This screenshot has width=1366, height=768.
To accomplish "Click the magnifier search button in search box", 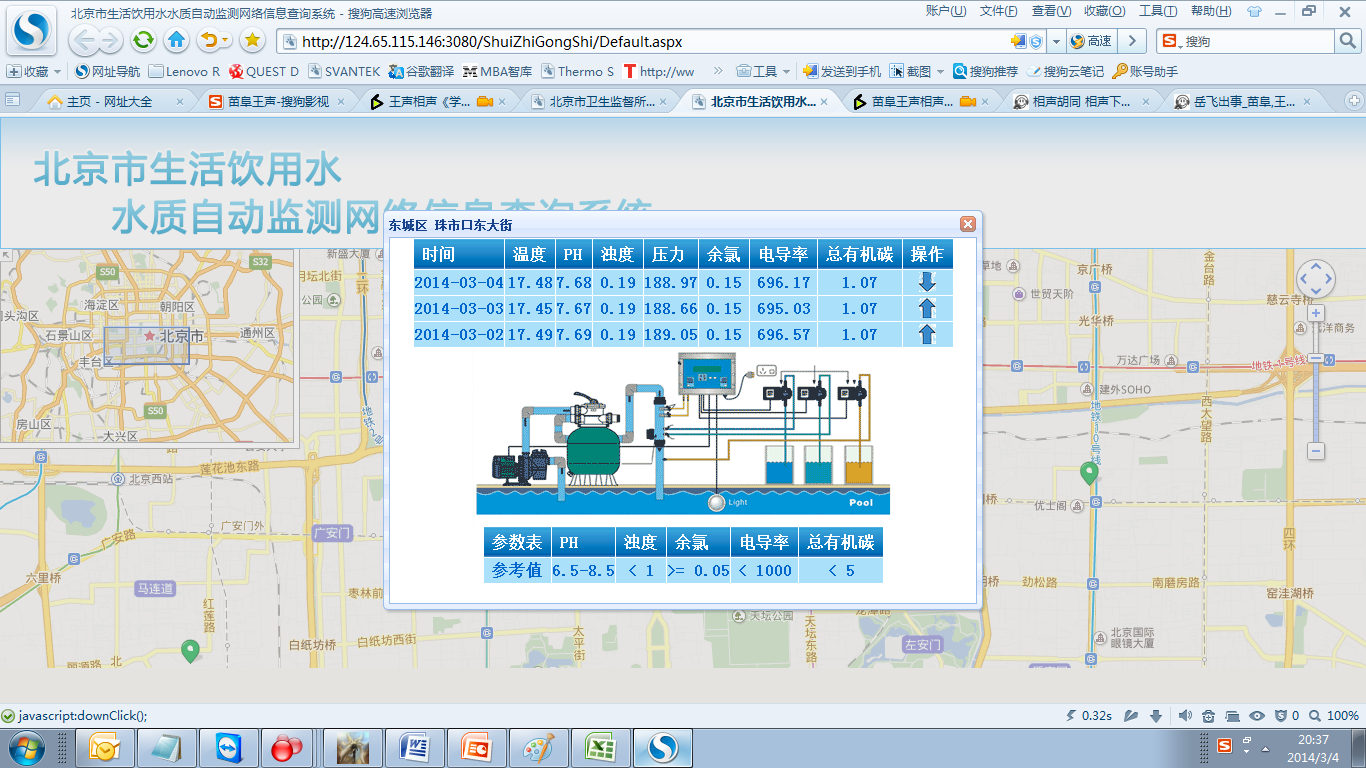I will pyautogui.click(x=1348, y=41).
